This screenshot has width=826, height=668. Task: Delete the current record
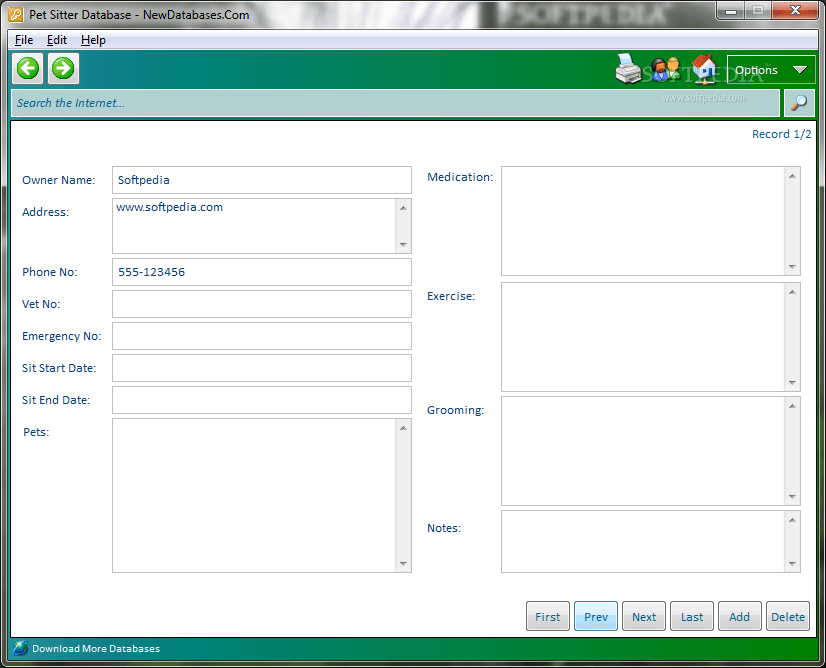787,616
